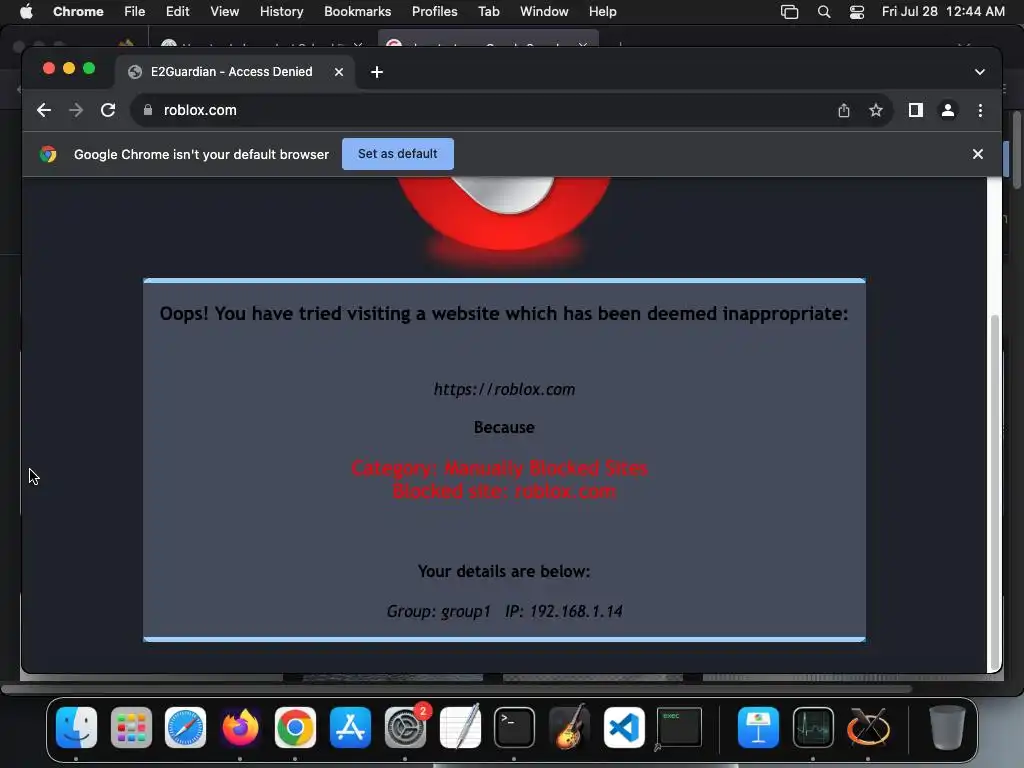Click the date and time clock
The height and width of the screenshot is (768, 1024).
coord(943,12)
